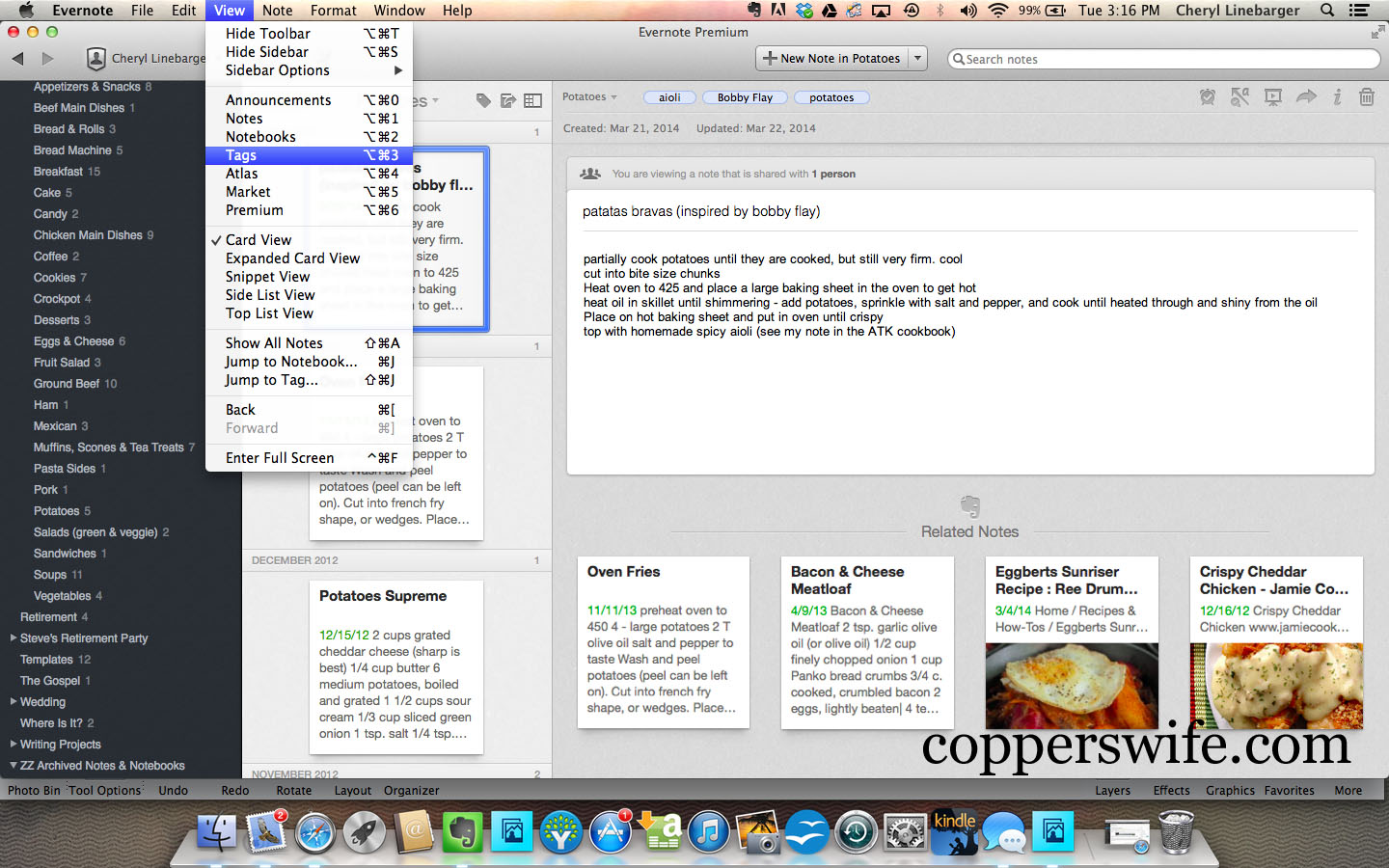Open Spotlight search magnifier in menu bar
The height and width of the screenshot is (868, 1389).
coord(1327,11)
